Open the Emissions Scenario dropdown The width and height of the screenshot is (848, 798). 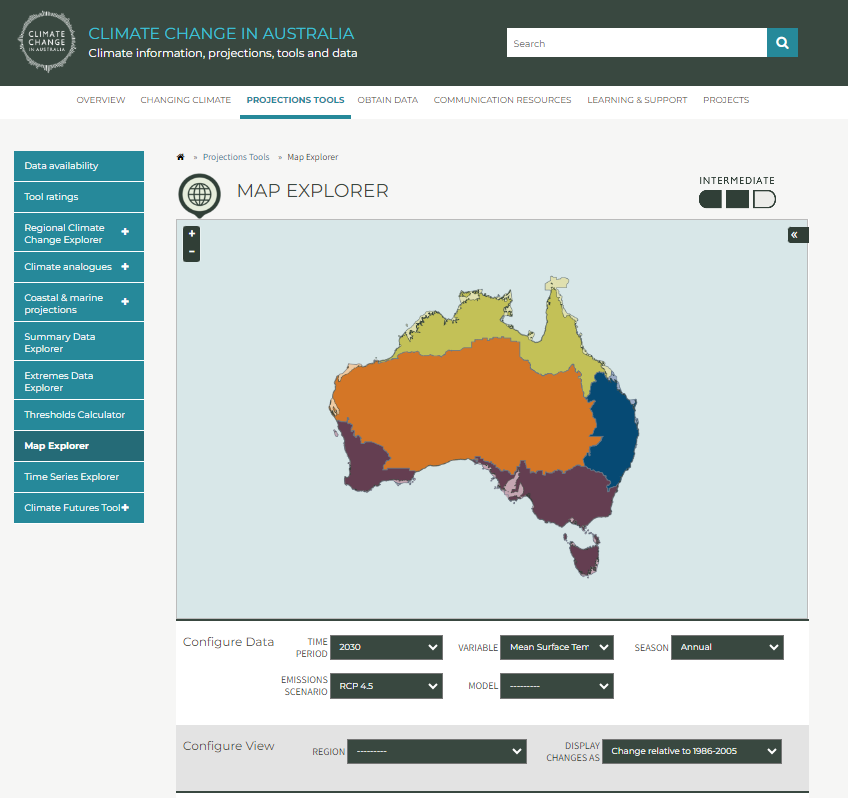386,686
